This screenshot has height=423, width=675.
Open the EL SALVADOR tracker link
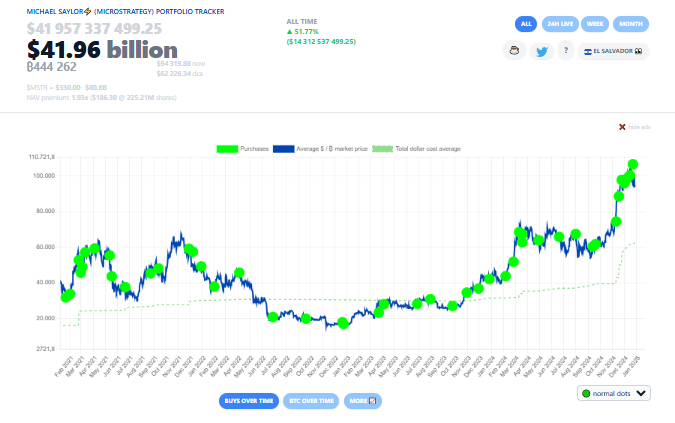pyautogui.click(x=613, y=51)
